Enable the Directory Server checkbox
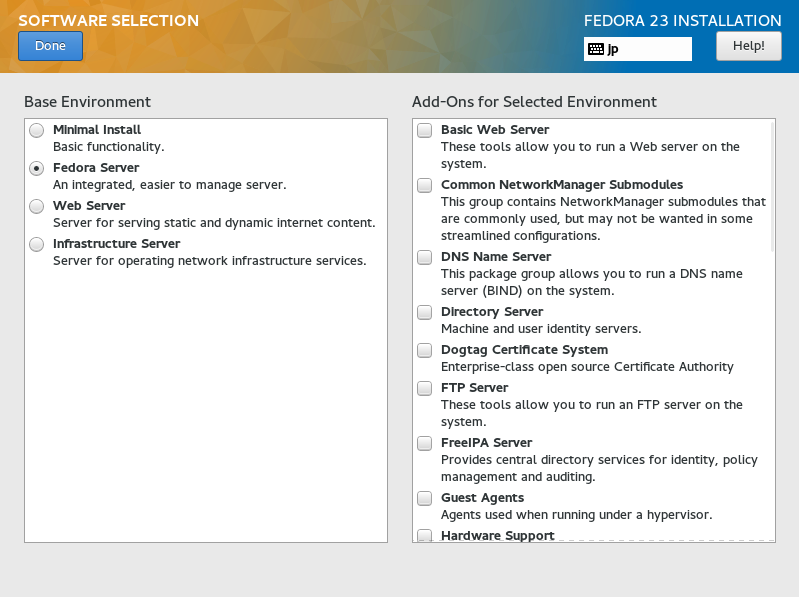 pos(424,312)
